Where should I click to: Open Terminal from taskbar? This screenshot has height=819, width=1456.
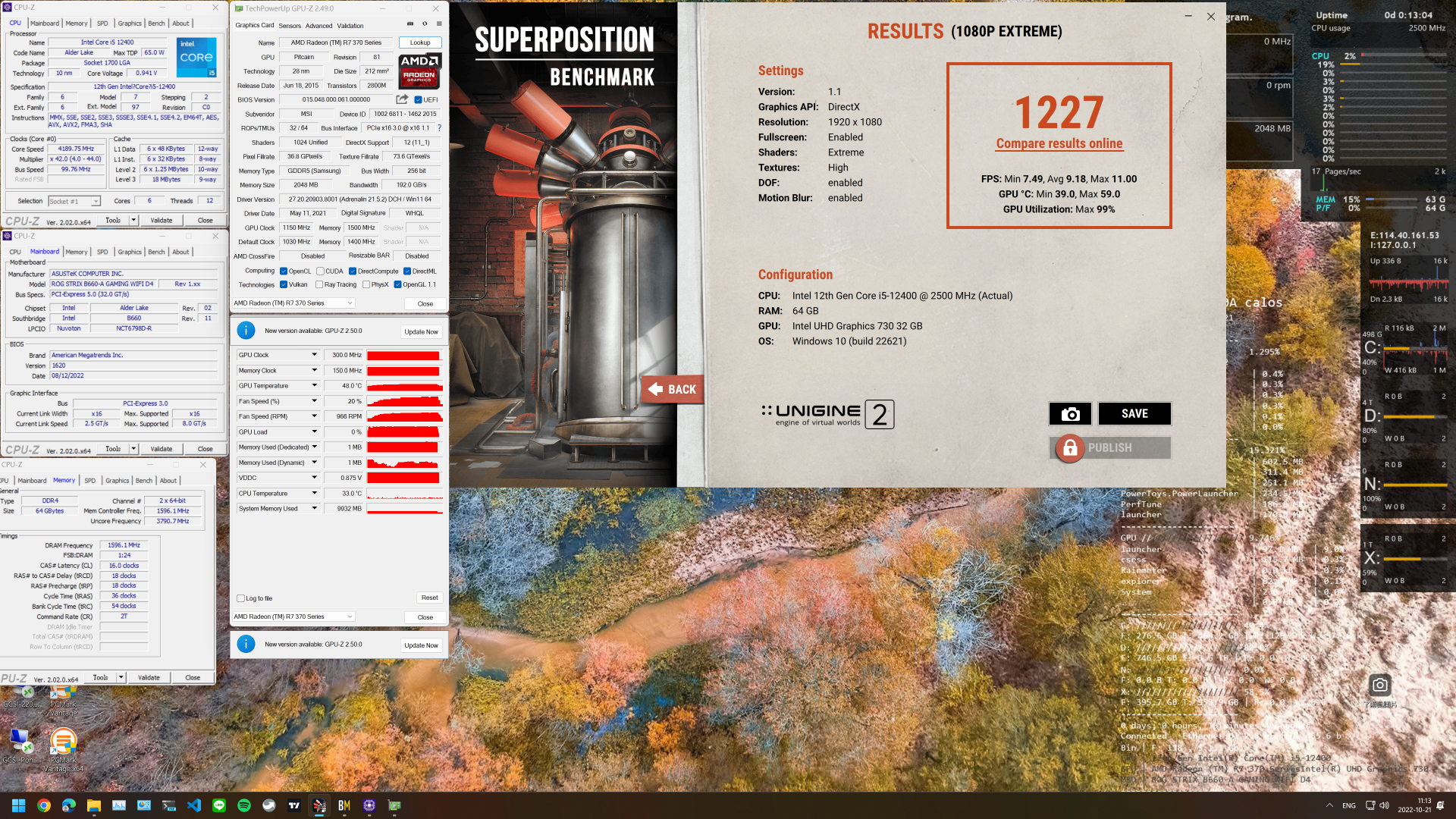point(169,805)
